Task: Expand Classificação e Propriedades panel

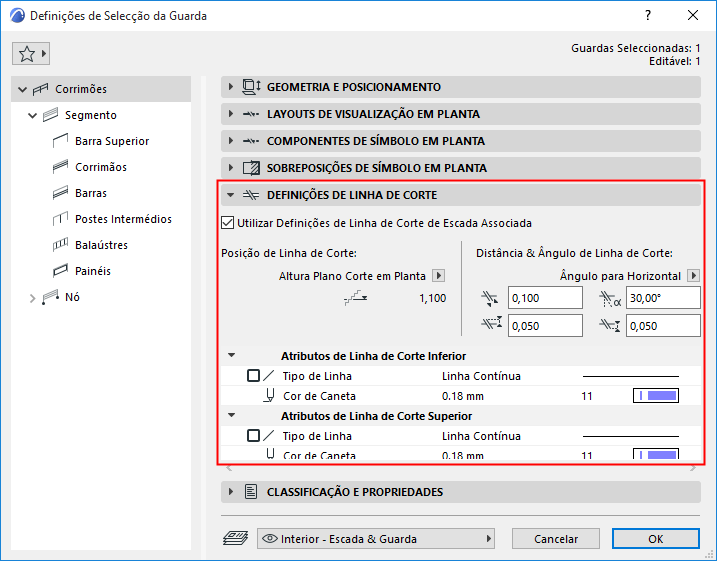Action: [460, 492]
